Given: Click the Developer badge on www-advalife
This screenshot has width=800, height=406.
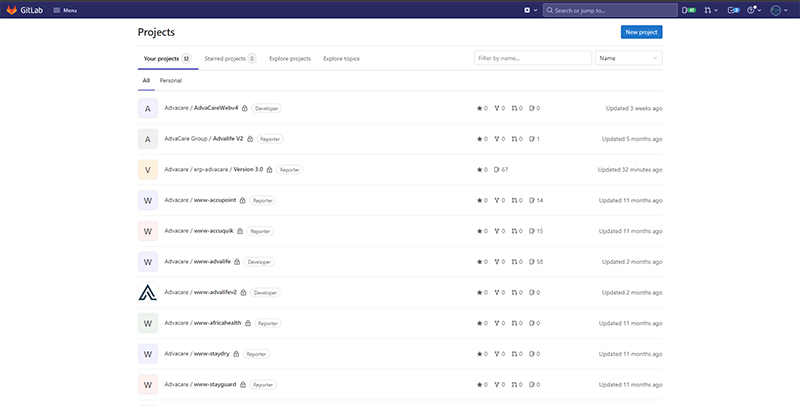Looking at the screenshot, I should coord(259,262).
